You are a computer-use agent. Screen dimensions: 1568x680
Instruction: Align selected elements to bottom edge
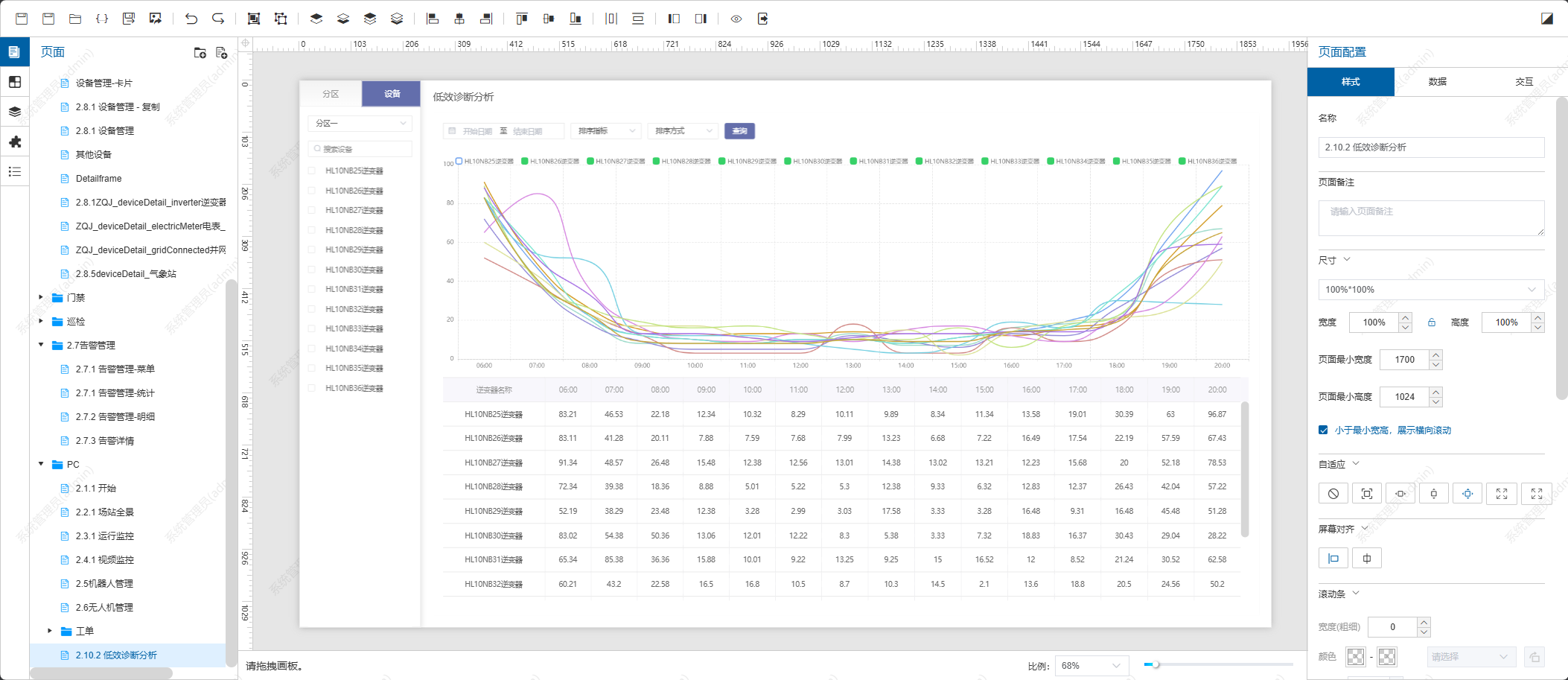pos(576,19)
